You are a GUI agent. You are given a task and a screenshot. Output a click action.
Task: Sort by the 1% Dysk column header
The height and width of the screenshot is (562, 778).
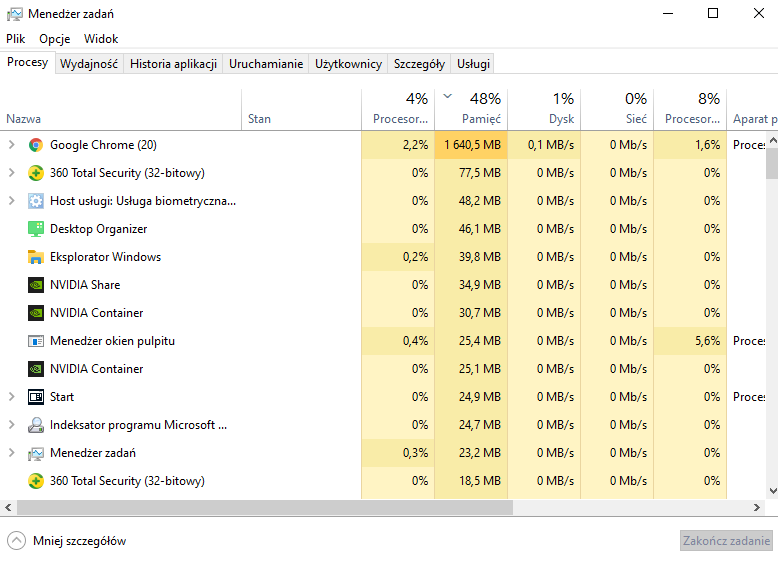pos(544,110)
